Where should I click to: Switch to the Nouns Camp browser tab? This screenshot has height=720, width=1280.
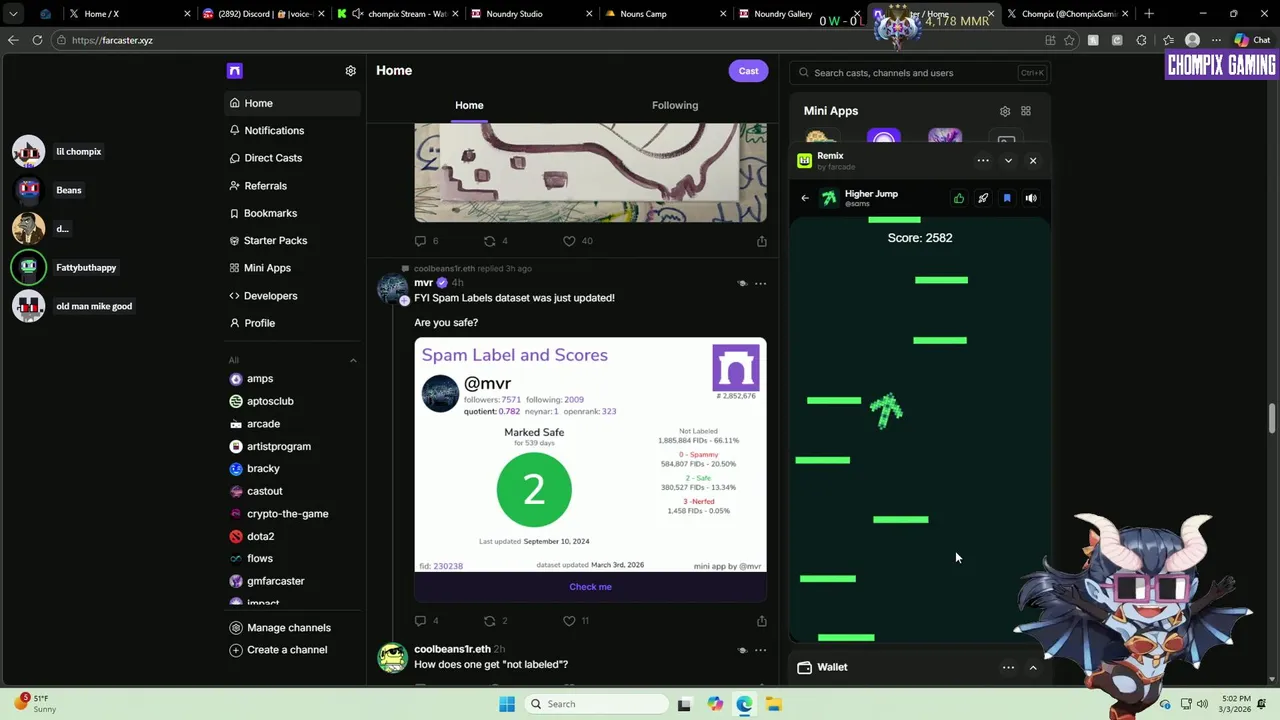pyautogui.click(x=664, y=14)
